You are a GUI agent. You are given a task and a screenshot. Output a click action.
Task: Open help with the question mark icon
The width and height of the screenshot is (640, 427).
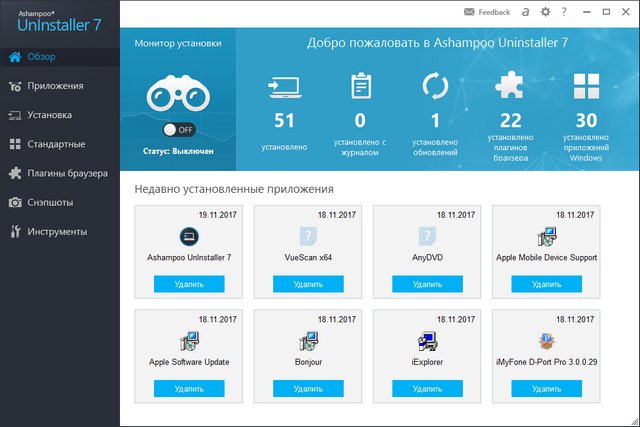564,12
